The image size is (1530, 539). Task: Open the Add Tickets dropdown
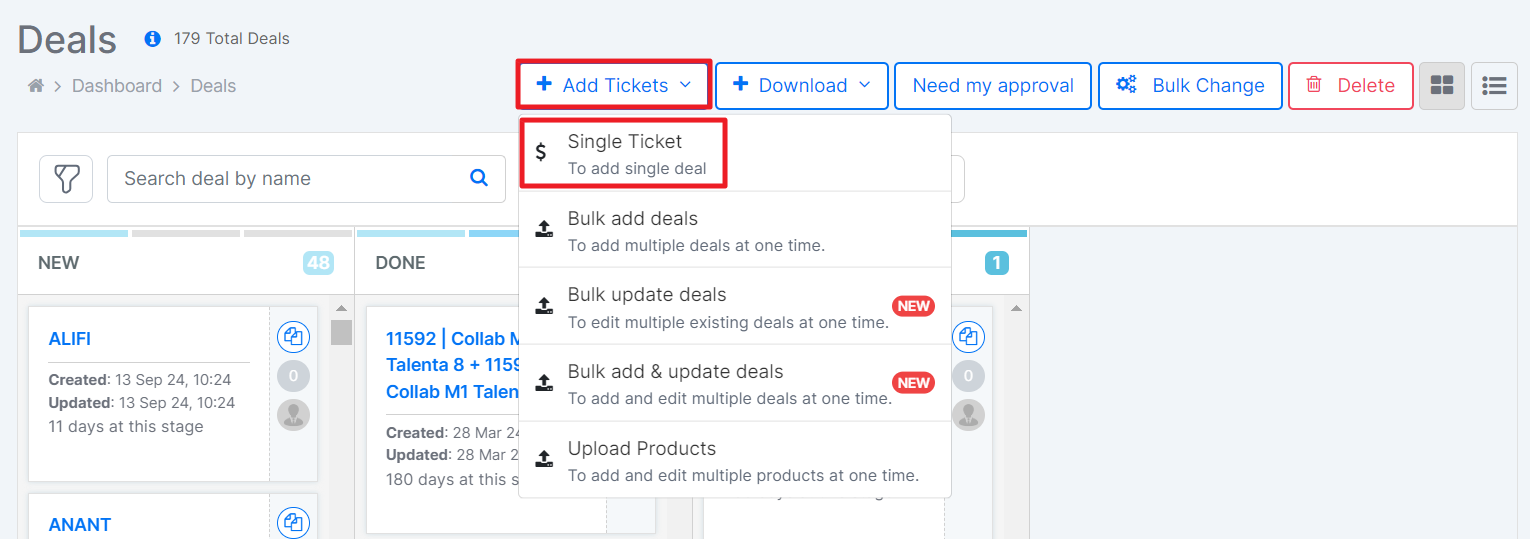[x=614, y=85]
